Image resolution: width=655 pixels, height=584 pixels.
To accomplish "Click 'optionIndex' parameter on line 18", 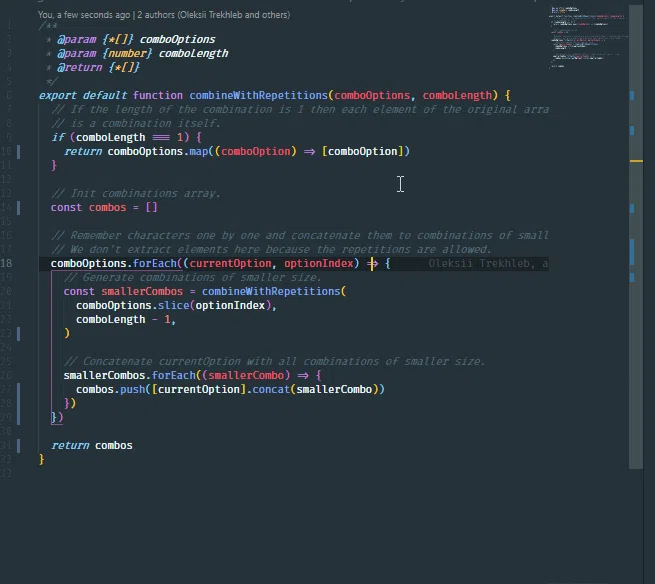I will tap(319, 263).
